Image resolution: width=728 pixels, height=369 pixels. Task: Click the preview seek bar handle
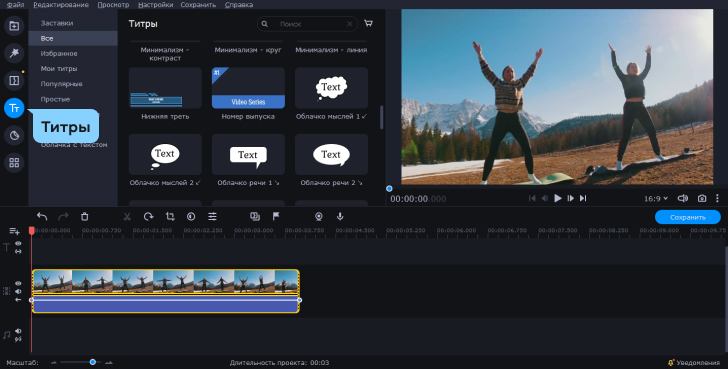point(389,188)
